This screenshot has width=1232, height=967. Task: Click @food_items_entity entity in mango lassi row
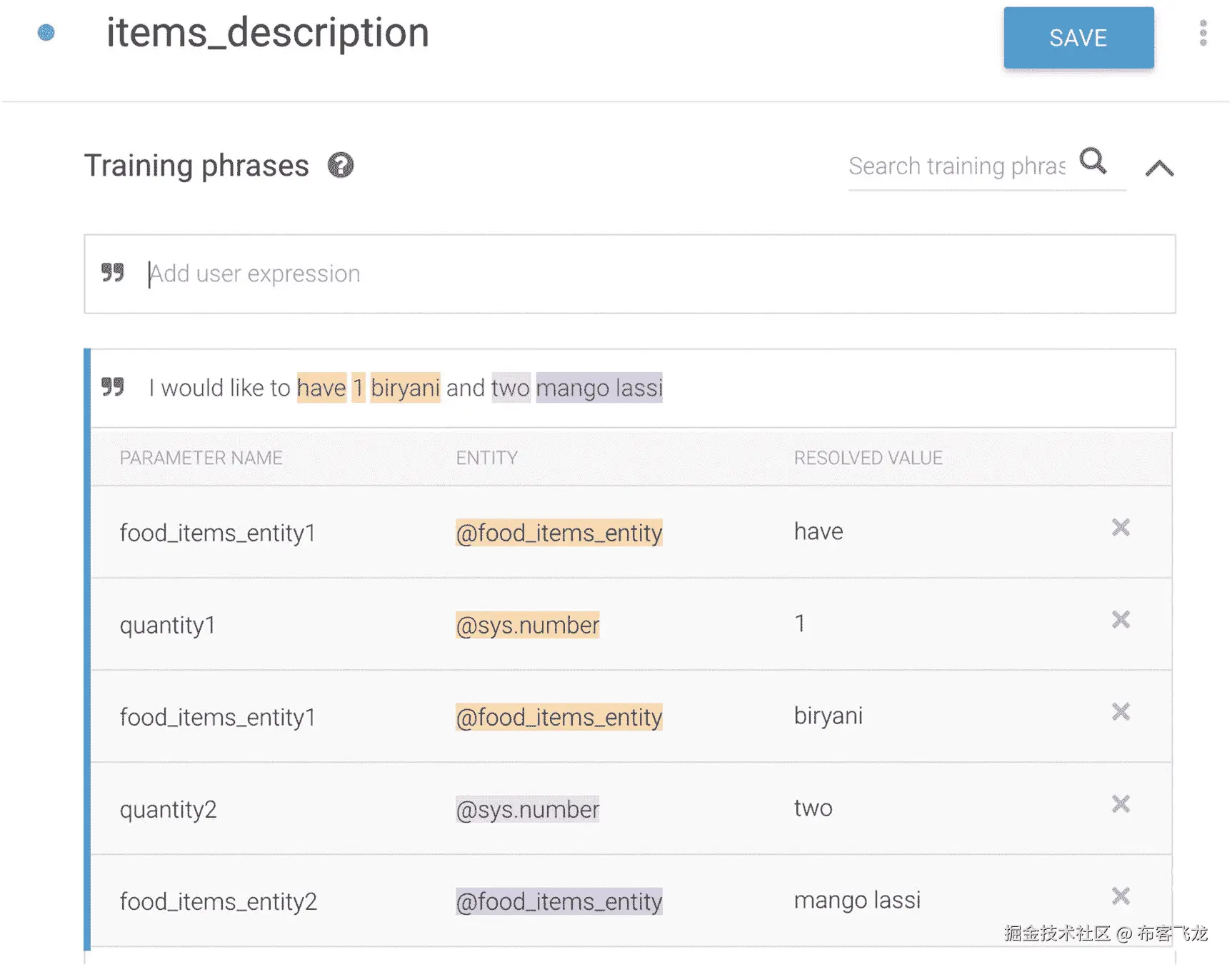[559, 901]
